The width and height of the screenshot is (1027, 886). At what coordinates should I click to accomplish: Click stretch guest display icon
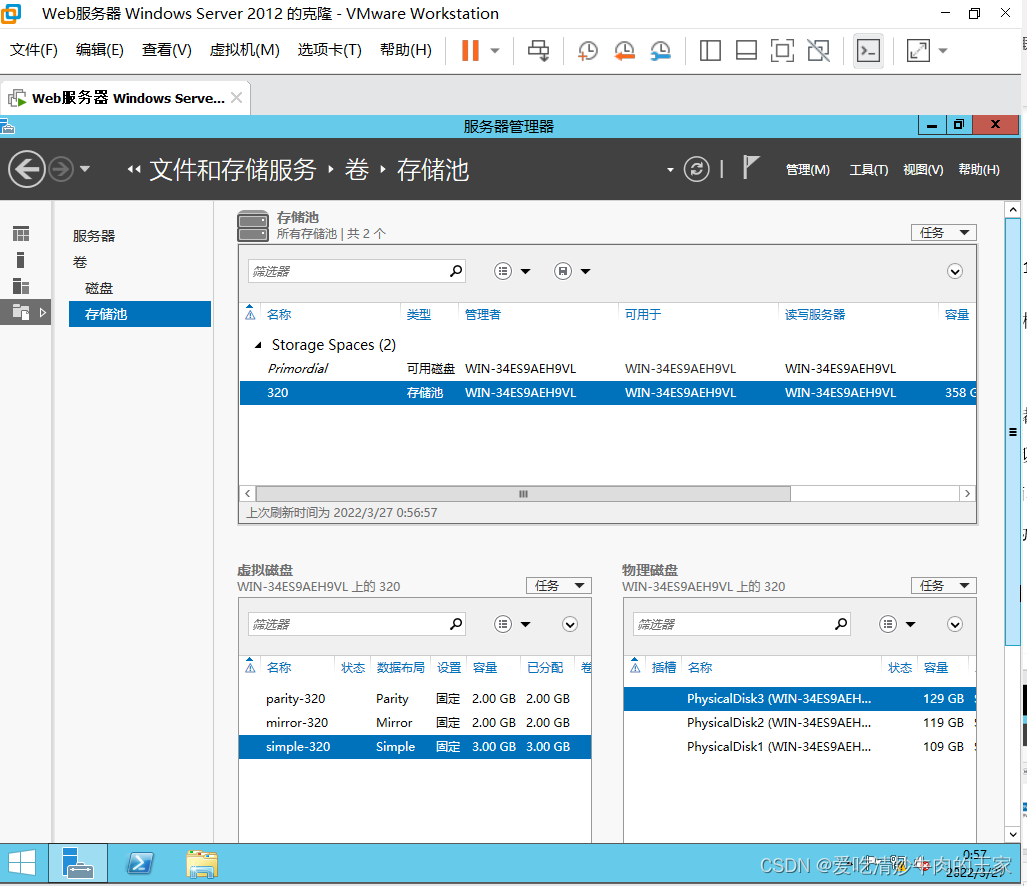tap(918, 50)
